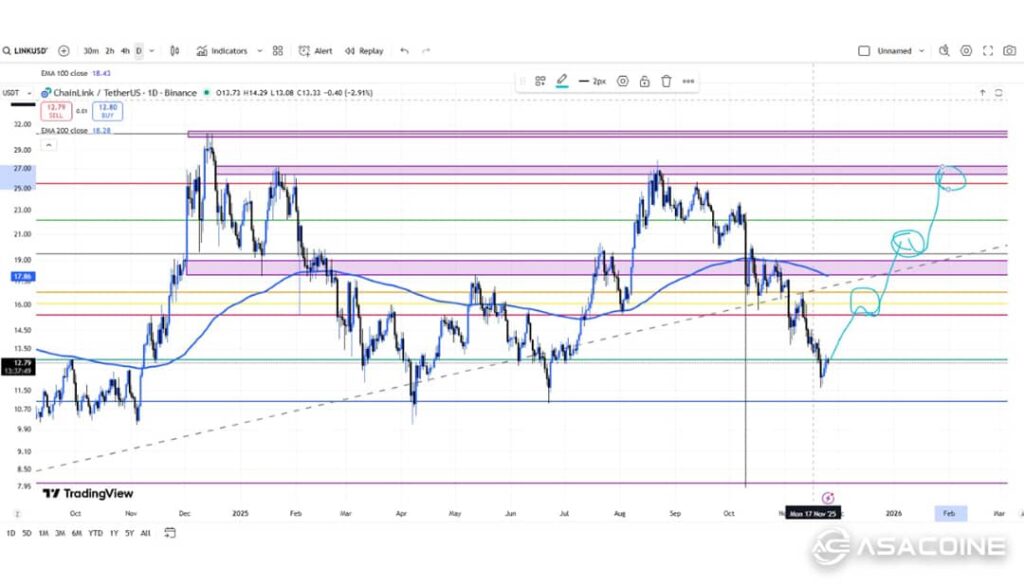Image resolution: width=1024 pixels, height=586 pixels.
Task: Click the add symbol plus icon
Action: pyautogui.click(x=64, y=51)
